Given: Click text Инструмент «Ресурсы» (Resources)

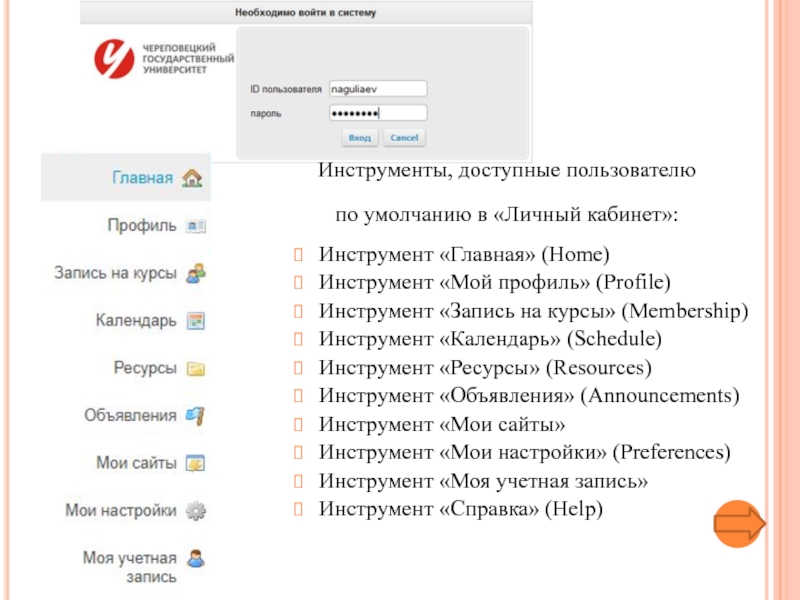Looking at the screenshot, I should coord(485,367).
